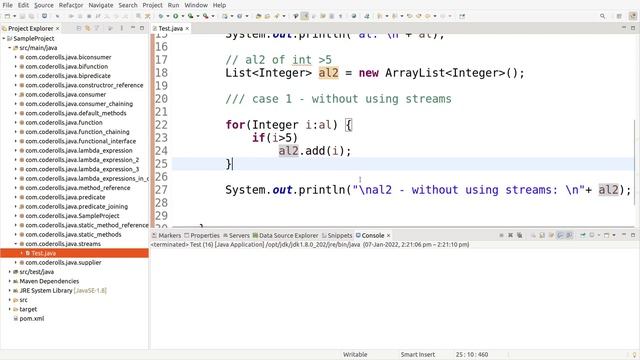
Task: Minimize the Project Explorer panel
Action: click(133, 28)
